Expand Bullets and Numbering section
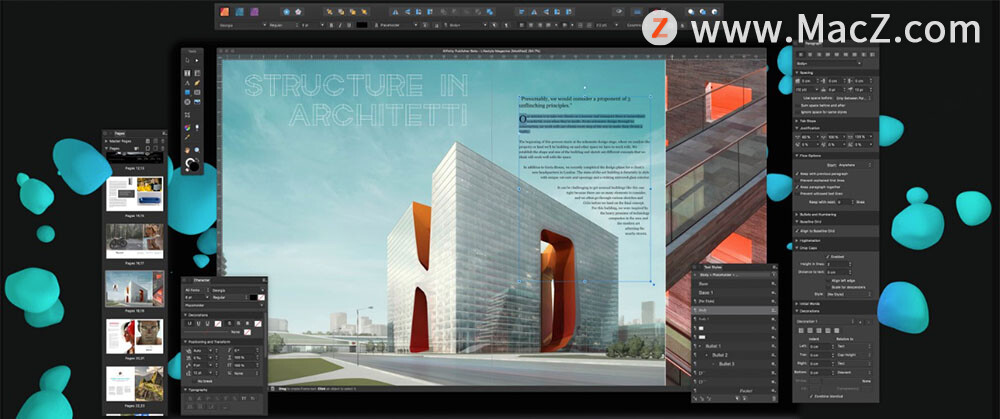The height and width of the screenshot is (419, 1000). coord(797,214)
